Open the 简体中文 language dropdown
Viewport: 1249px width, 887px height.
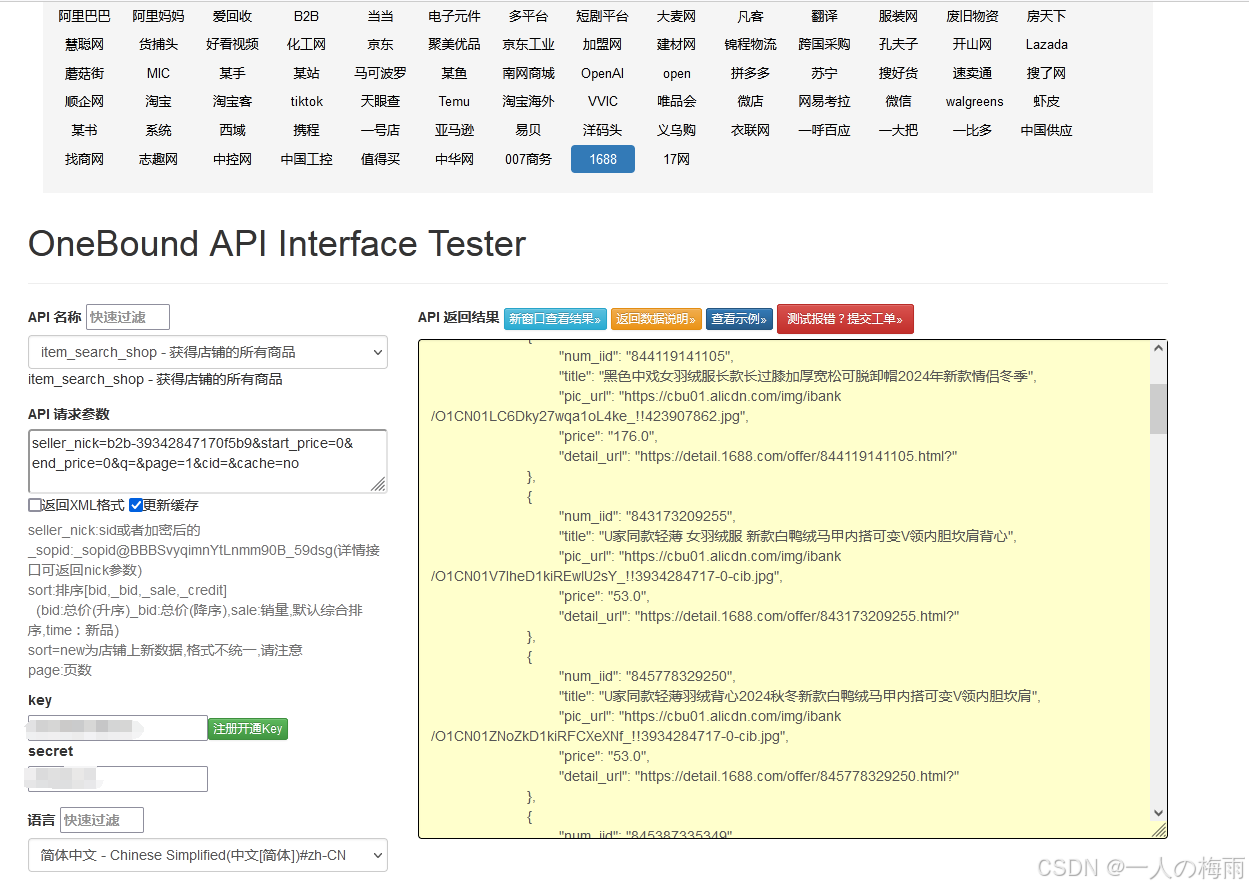click(x=208, y=855)
